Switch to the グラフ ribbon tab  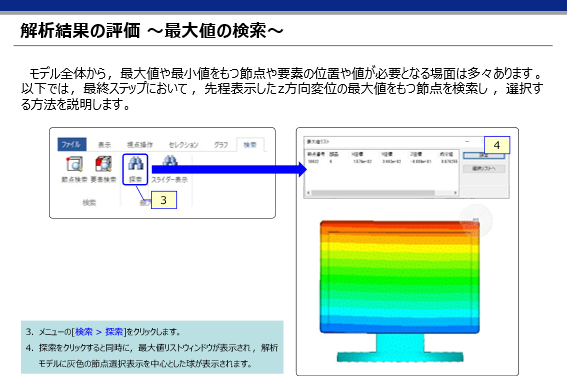(221, 145)
